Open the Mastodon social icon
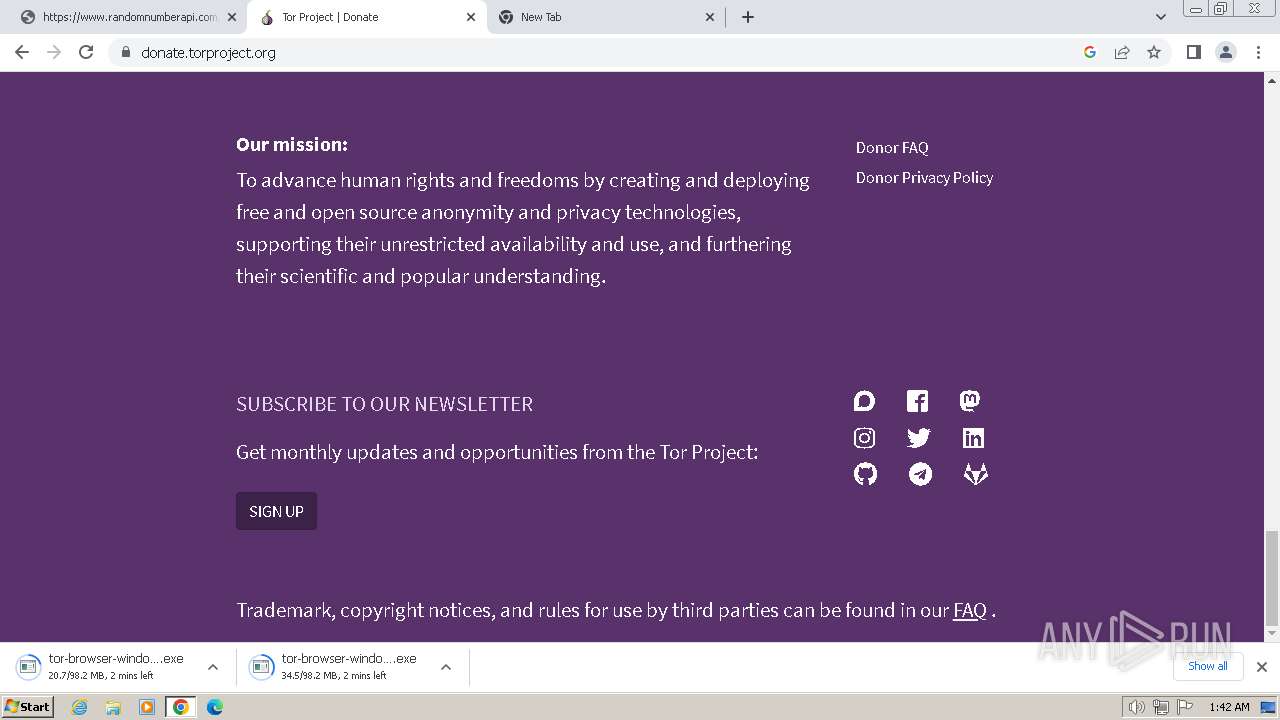Screen dimensions: 1280x720 click(x=970, y=401)
